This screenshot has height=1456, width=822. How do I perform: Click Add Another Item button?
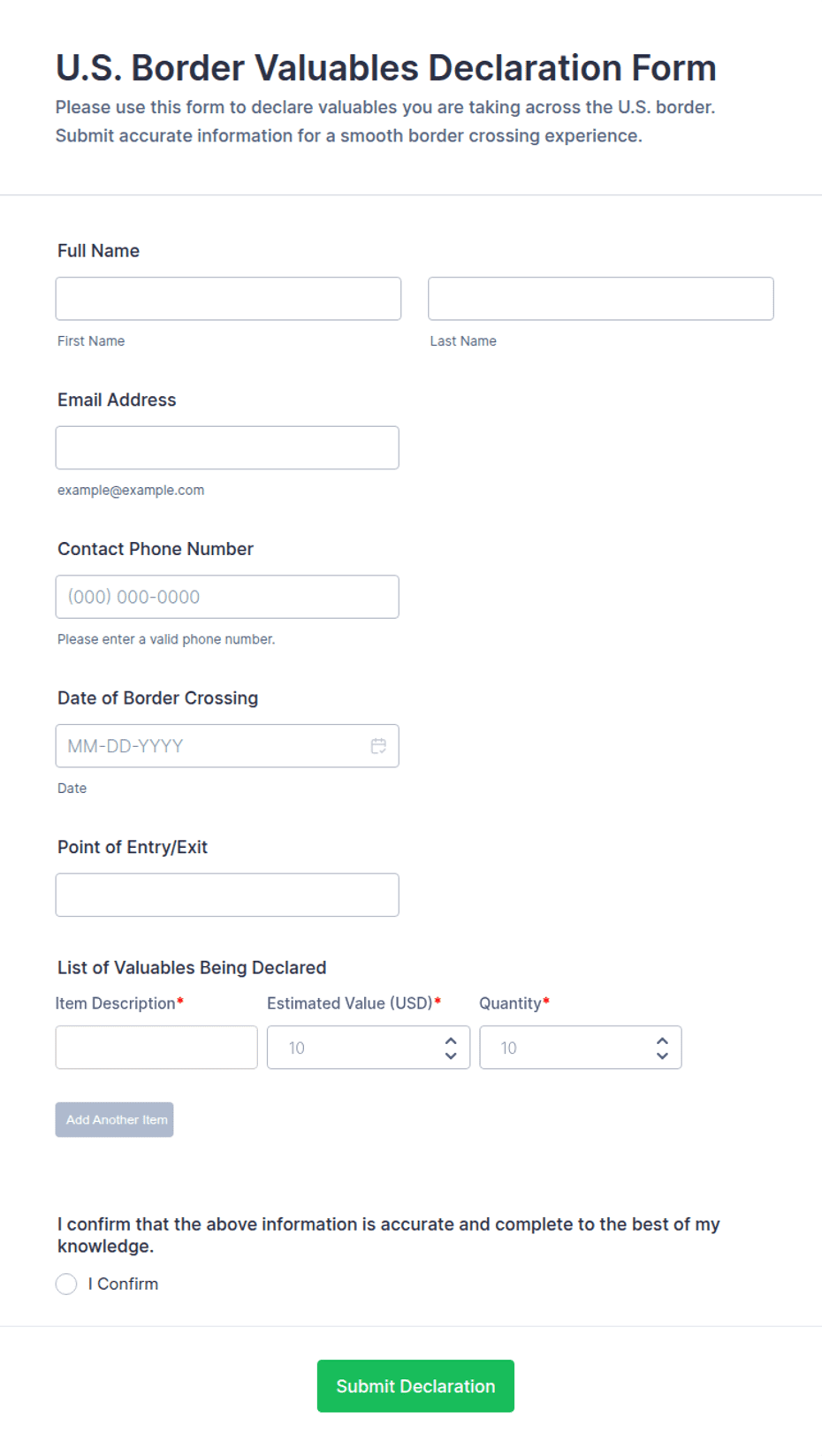click(114, 1120)
